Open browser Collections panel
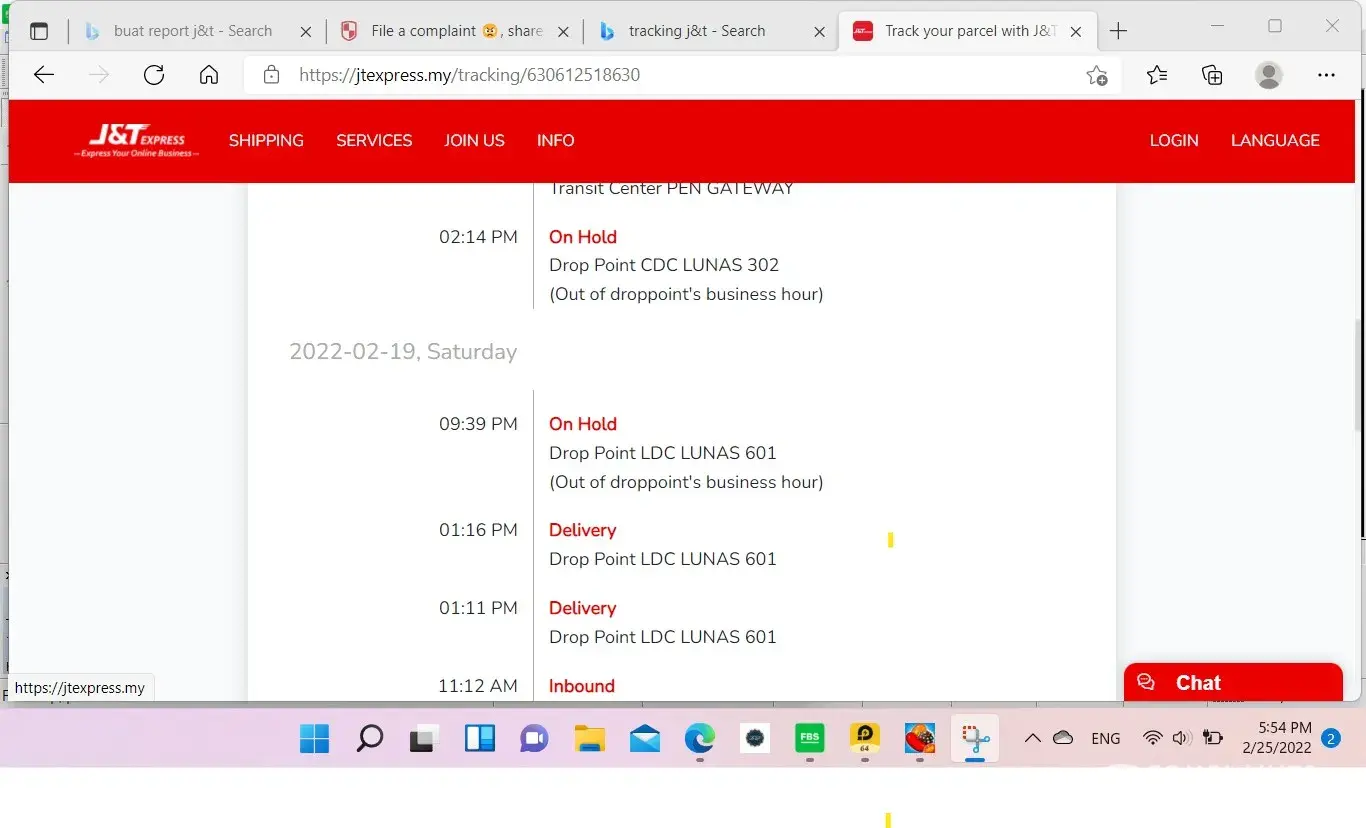The image size is (1366, 828). coord(1212,75)
